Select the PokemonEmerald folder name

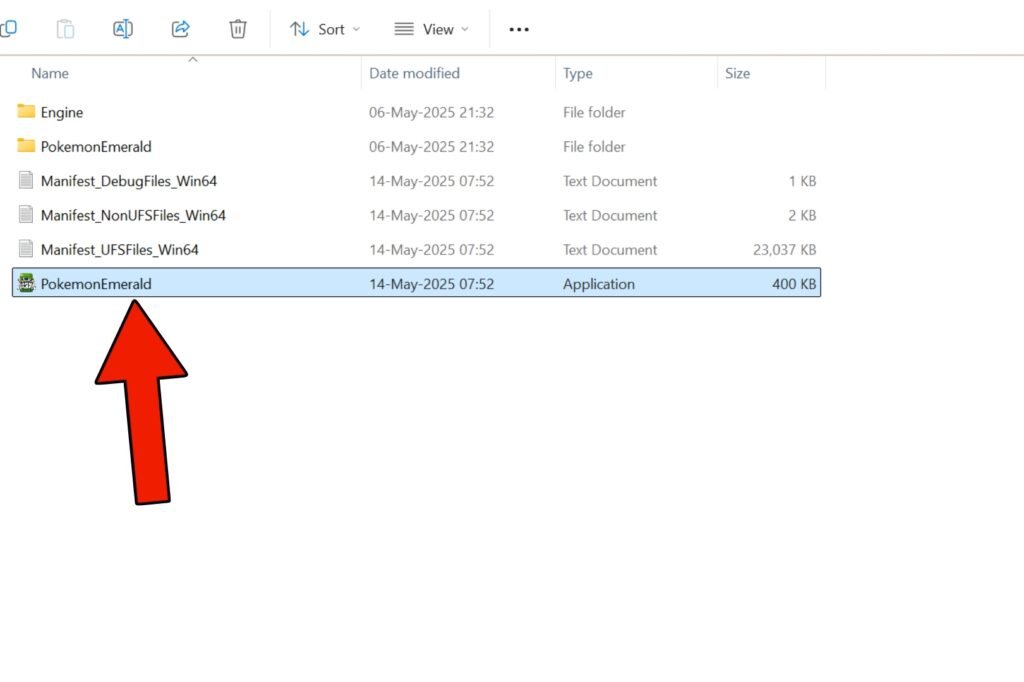point(96,146)
